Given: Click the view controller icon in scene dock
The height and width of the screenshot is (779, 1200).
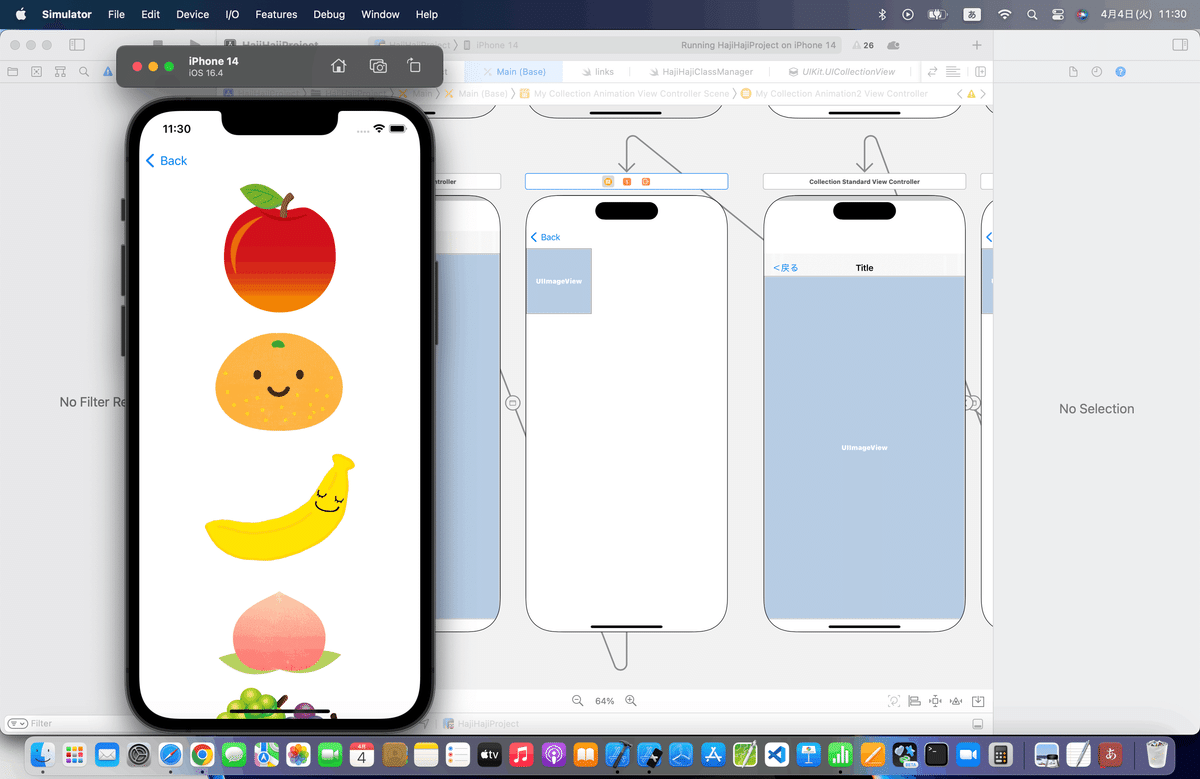Looking at the screenshot, I should point(608,181).
